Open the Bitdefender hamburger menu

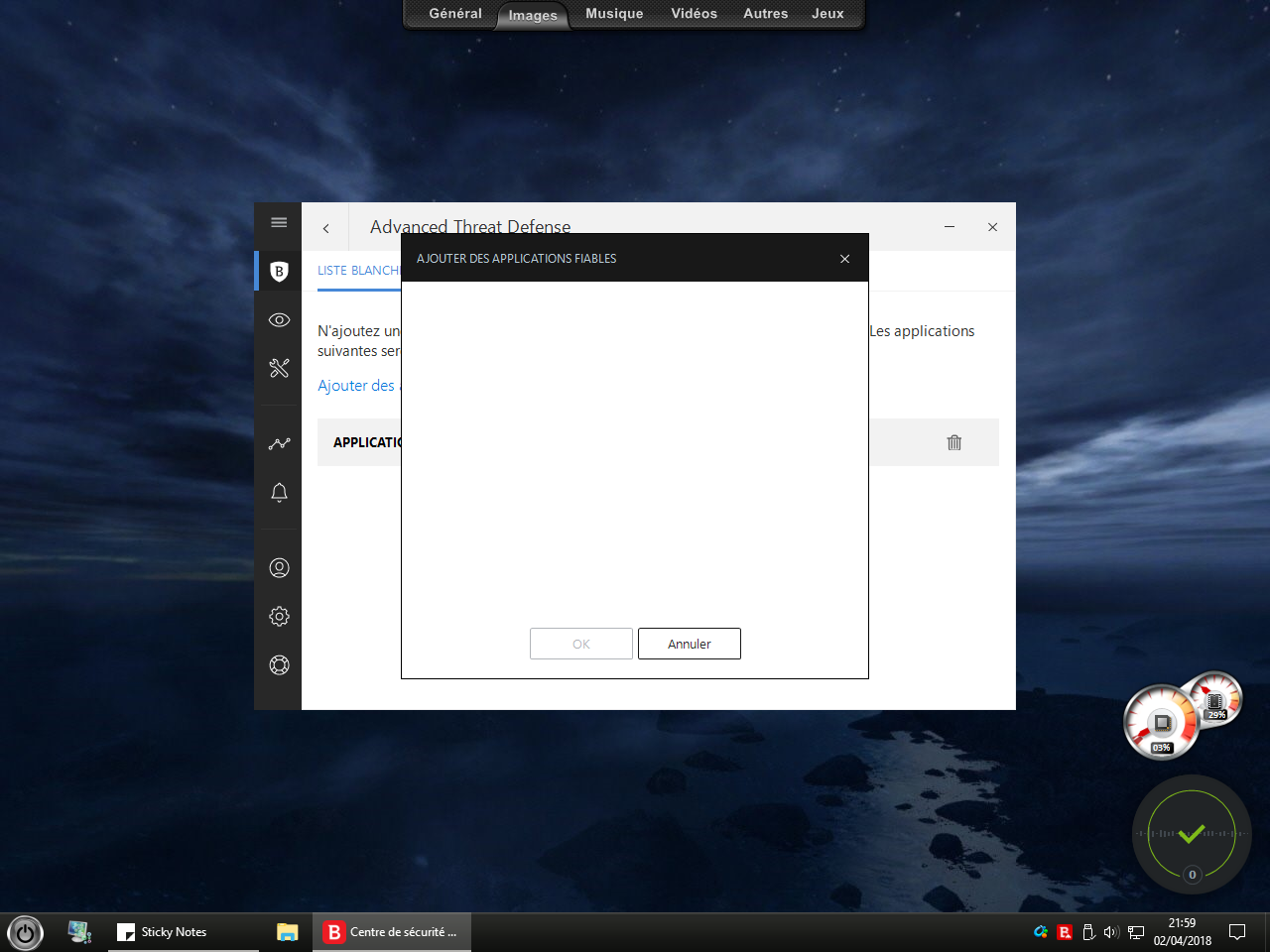coord(279,223)
